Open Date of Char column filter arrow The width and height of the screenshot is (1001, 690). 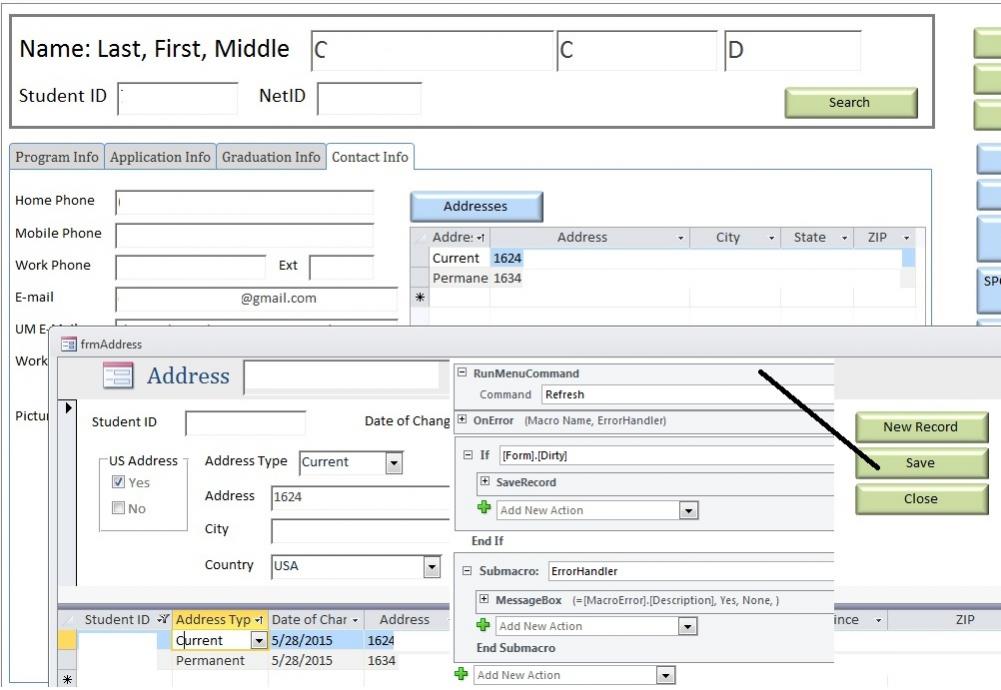coord(355,620)
